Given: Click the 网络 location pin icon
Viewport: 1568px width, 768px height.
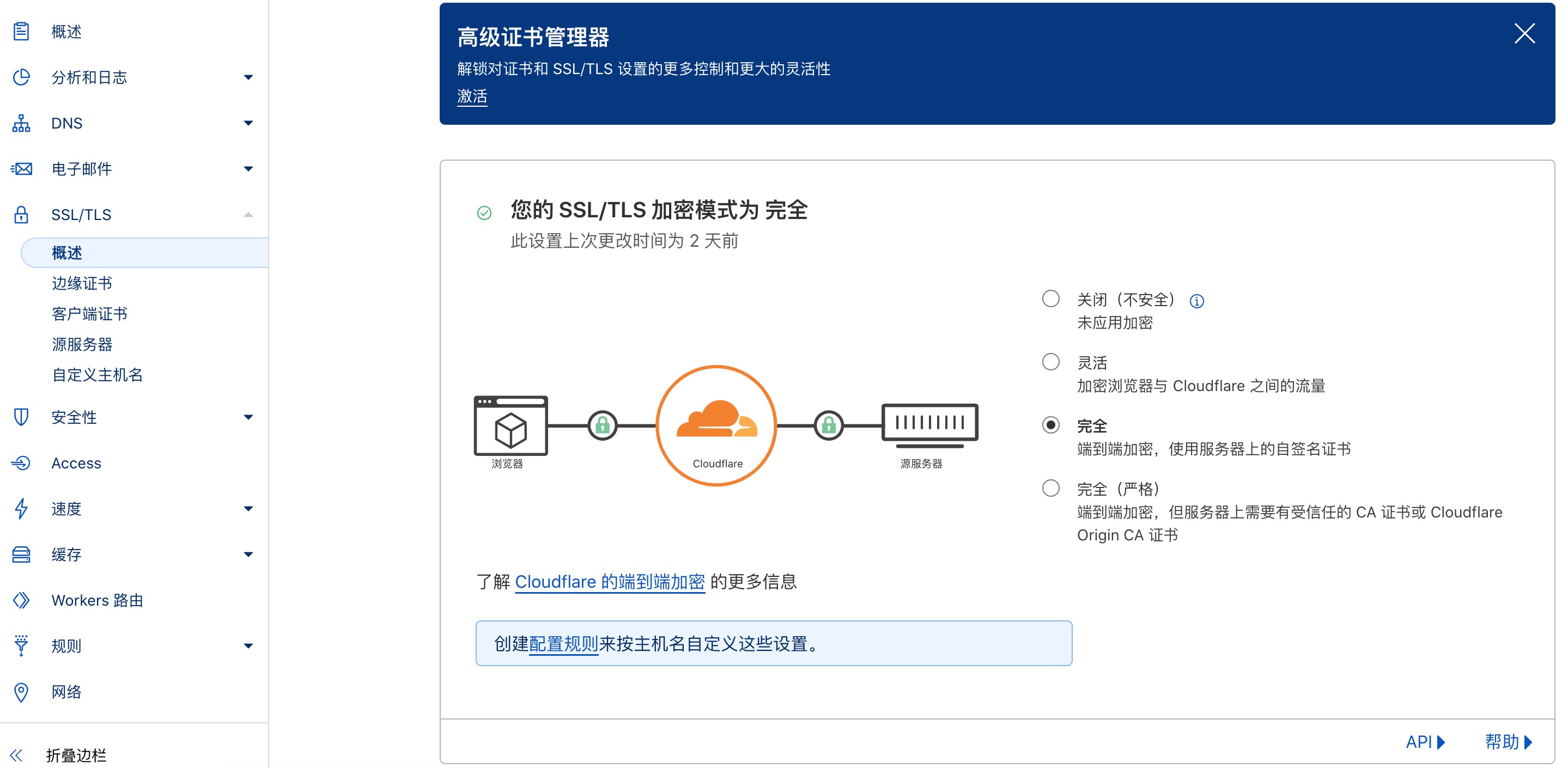Looking at the screenshot, I should click(21, 691).
